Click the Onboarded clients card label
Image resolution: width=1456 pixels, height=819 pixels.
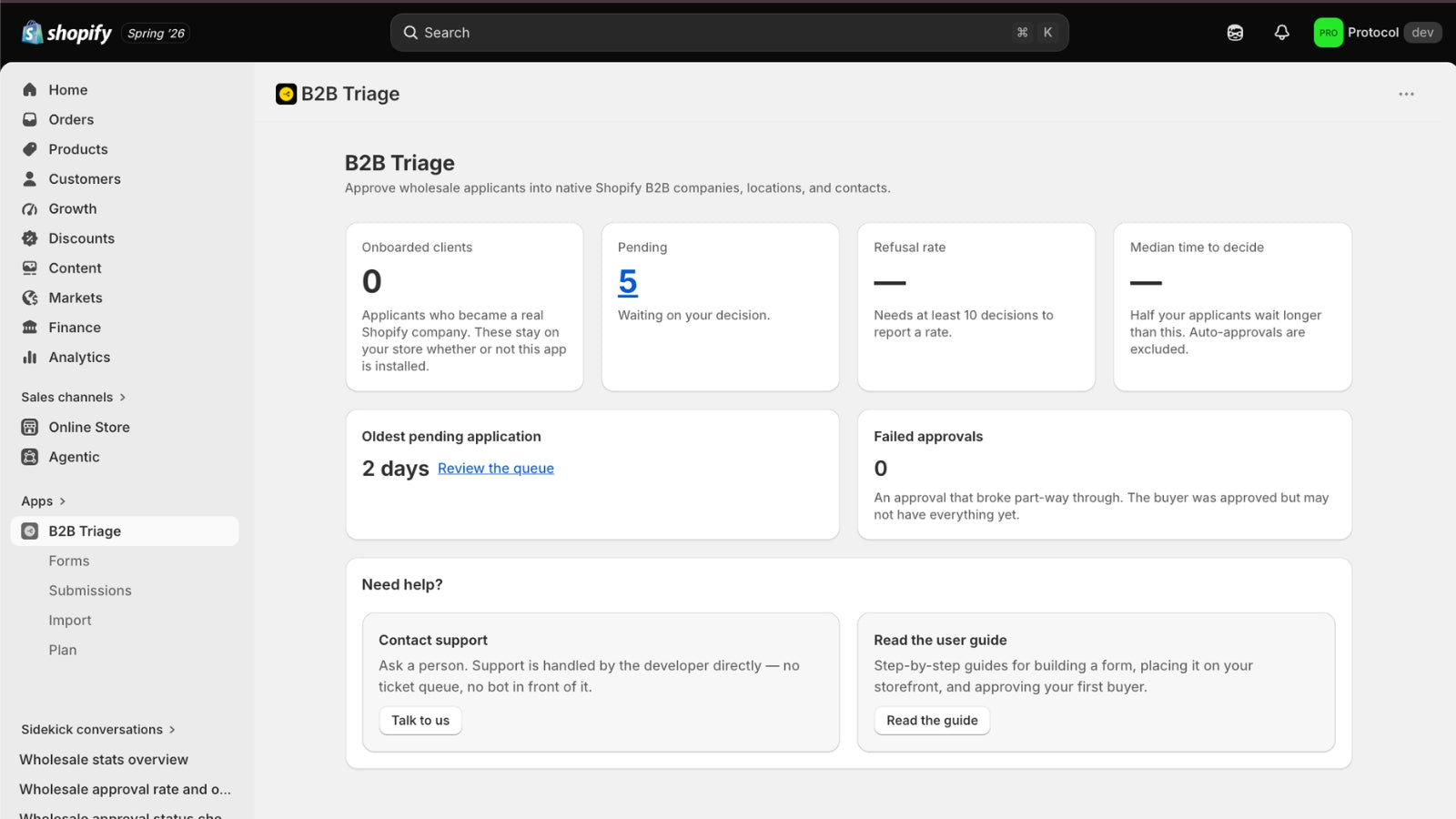coord(417,248)
